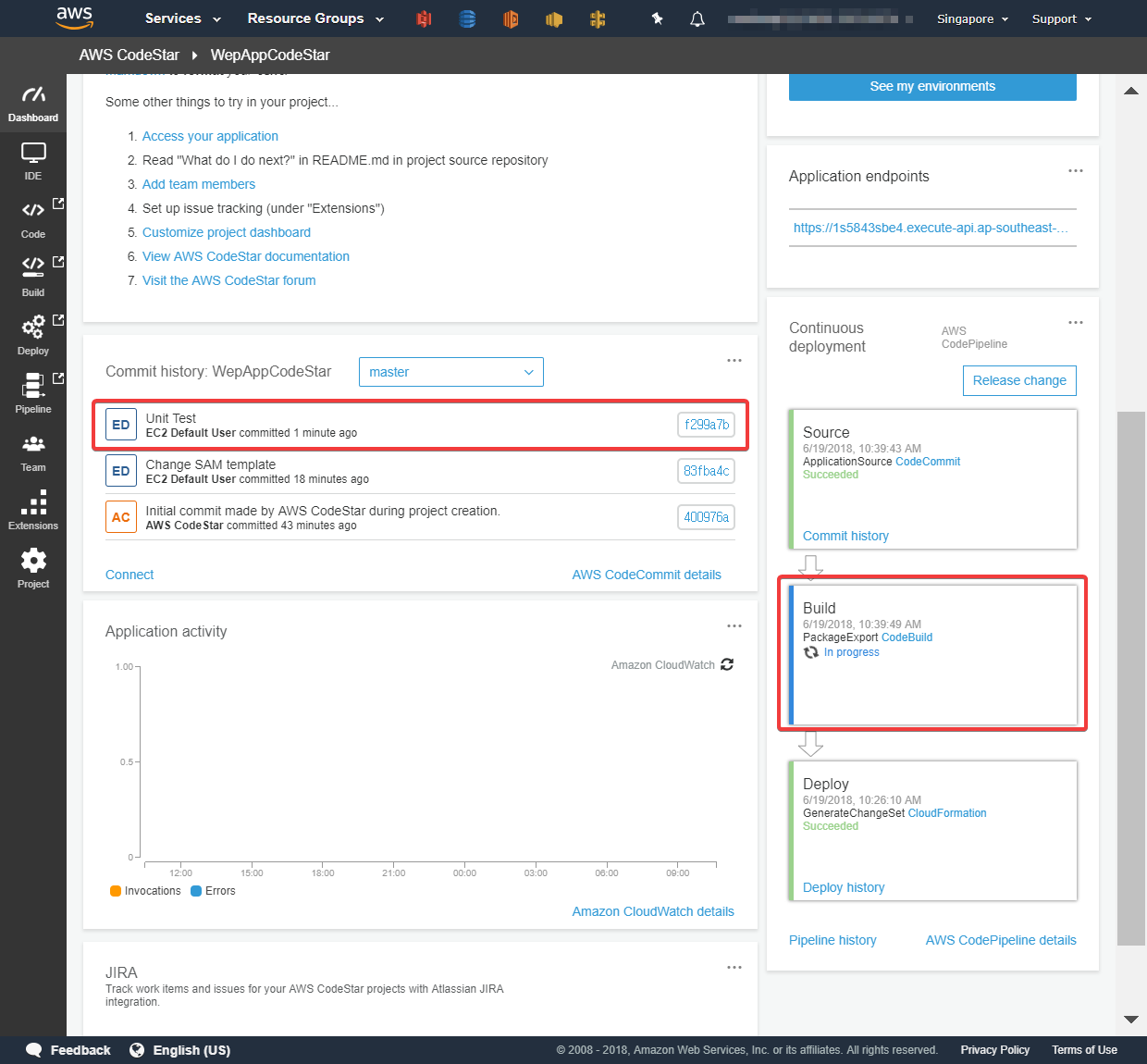This screenshot has height=1064, width=1147.
Task: Open Visit the AWS CodeStar forum link
Action: pos(229,280)
